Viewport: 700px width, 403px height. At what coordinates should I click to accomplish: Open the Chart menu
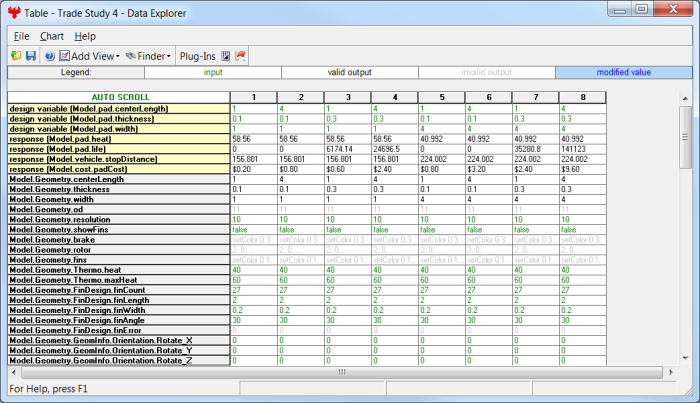click(x=52, y=36)
